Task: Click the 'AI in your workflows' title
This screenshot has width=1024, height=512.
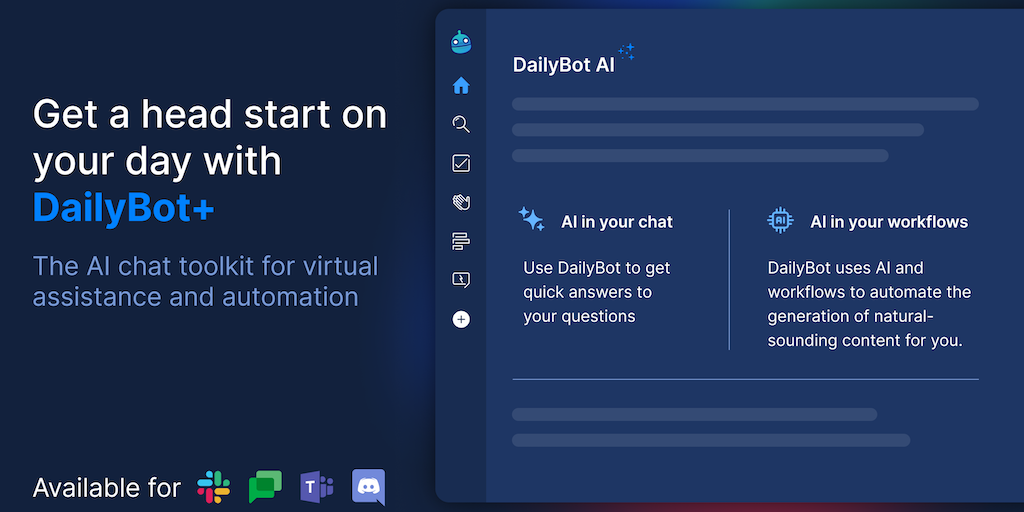Action: [x=889, y=222]
